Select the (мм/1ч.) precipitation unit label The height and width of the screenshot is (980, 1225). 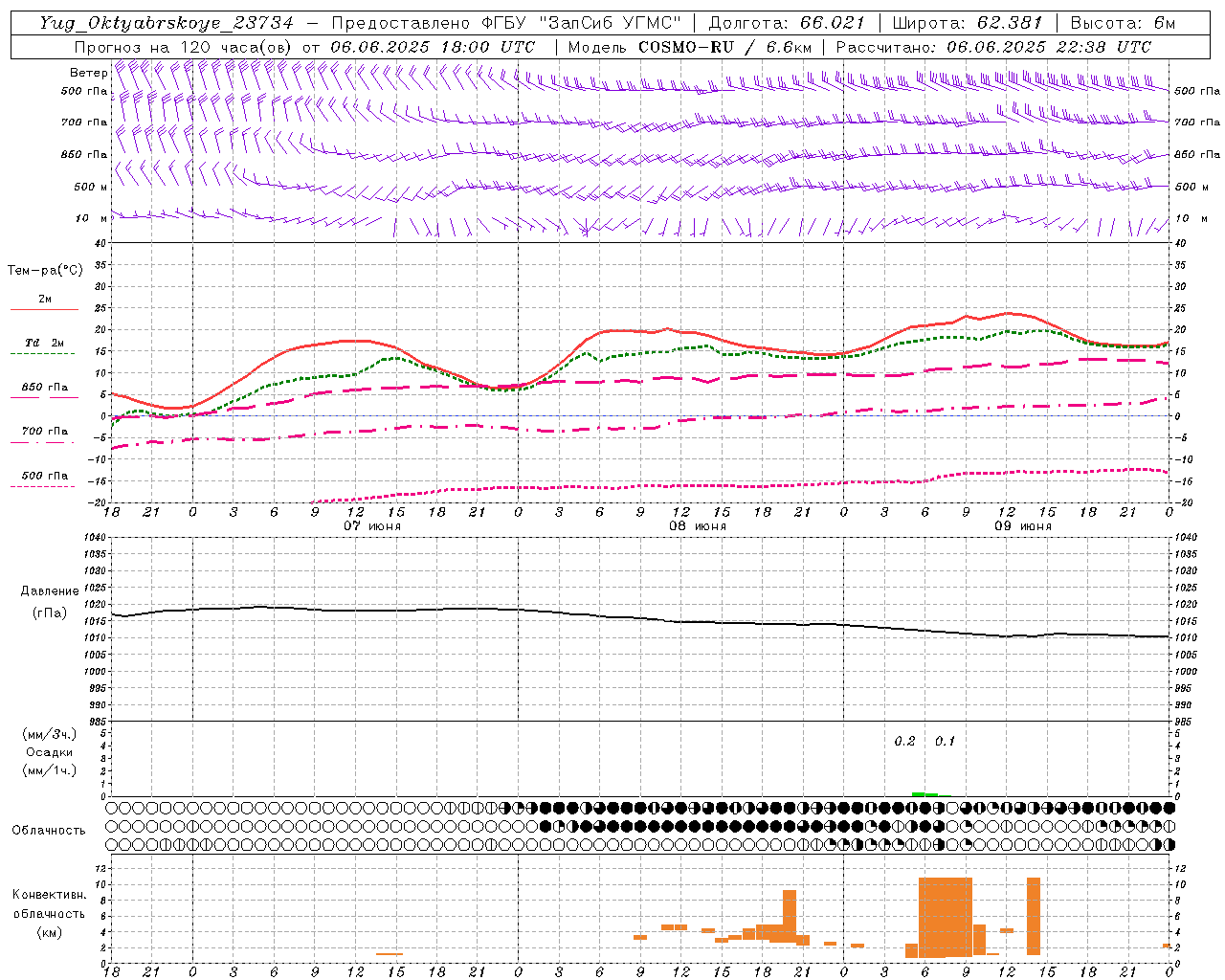pos(50,770)
